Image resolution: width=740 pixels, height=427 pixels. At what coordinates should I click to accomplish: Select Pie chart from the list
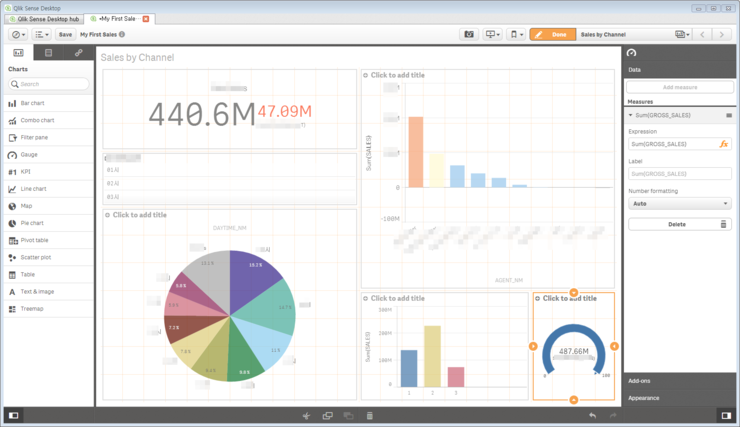(x=49, y=223)
